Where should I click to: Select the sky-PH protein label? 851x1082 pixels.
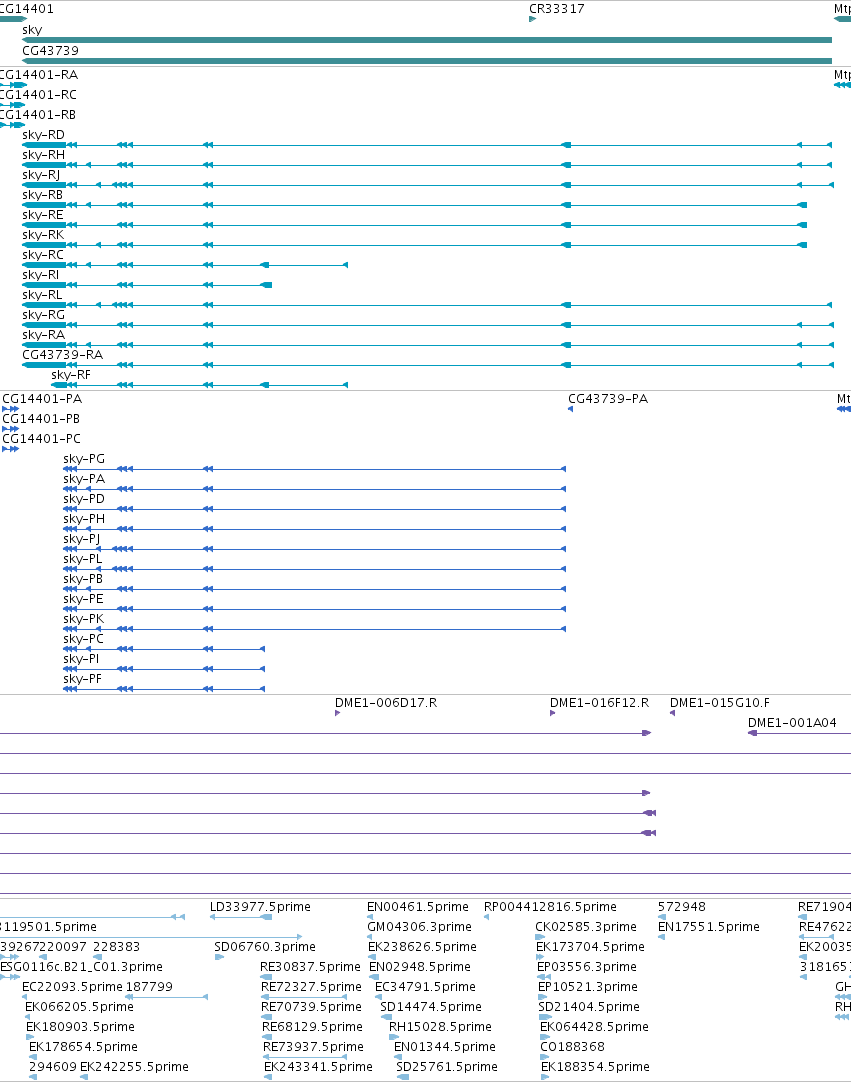84,519
